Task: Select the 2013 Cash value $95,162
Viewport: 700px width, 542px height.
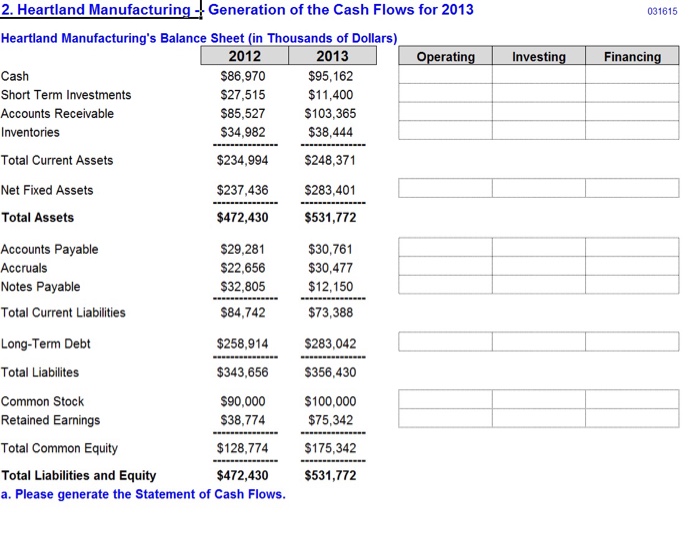Action: [331, 76]
